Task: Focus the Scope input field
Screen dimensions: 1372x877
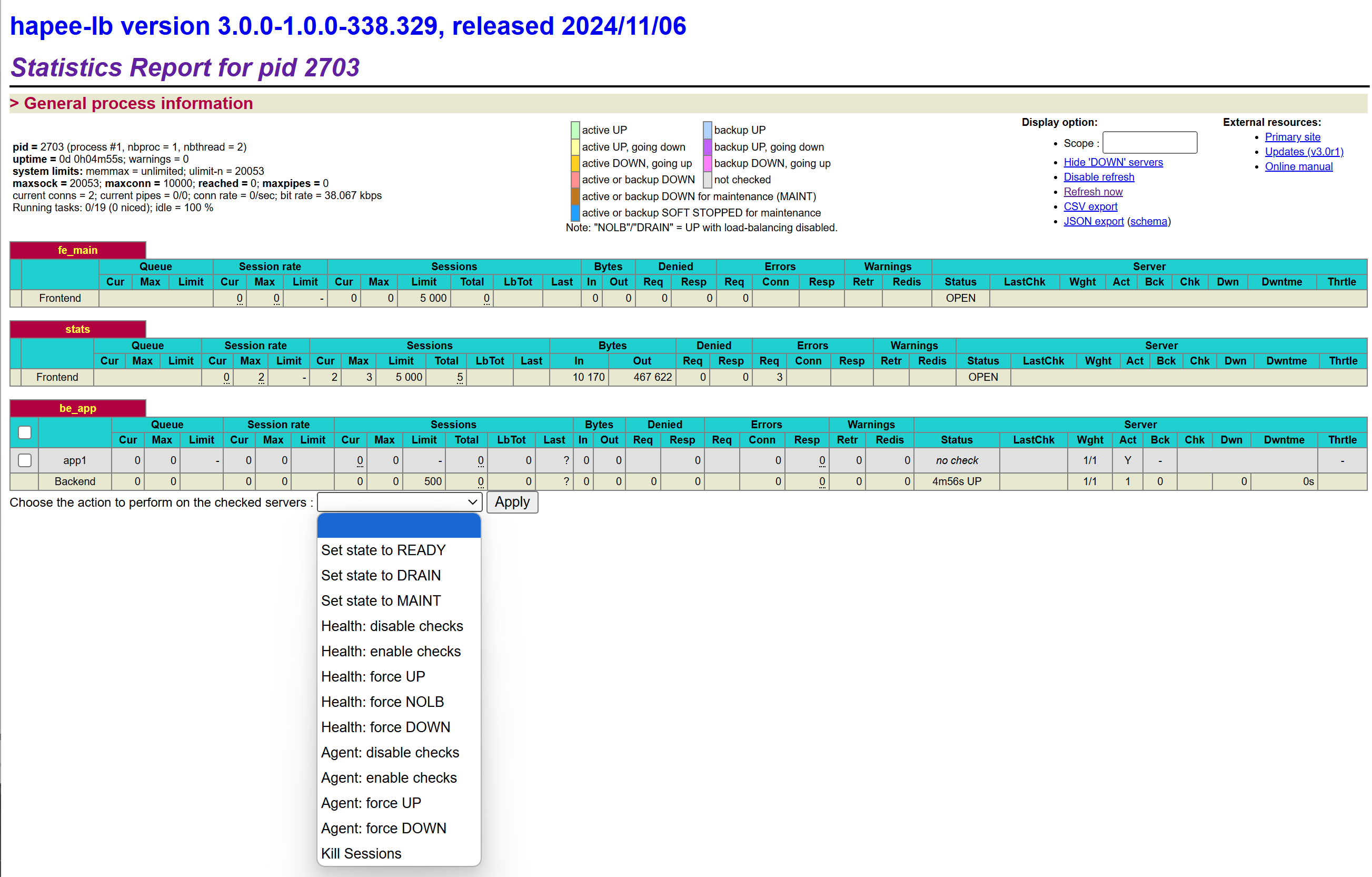Action: (x=1150, y=143)
